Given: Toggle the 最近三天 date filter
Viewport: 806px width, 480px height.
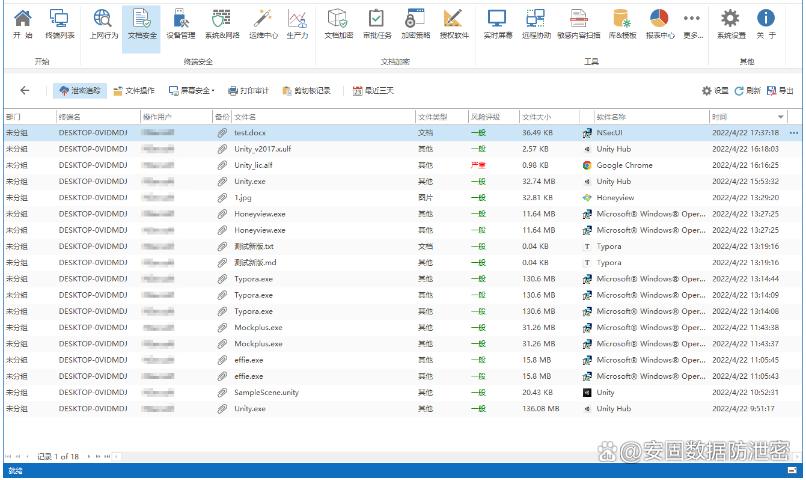Looking at the screenshot, I should pyautogui.click(x=372, y=91).
